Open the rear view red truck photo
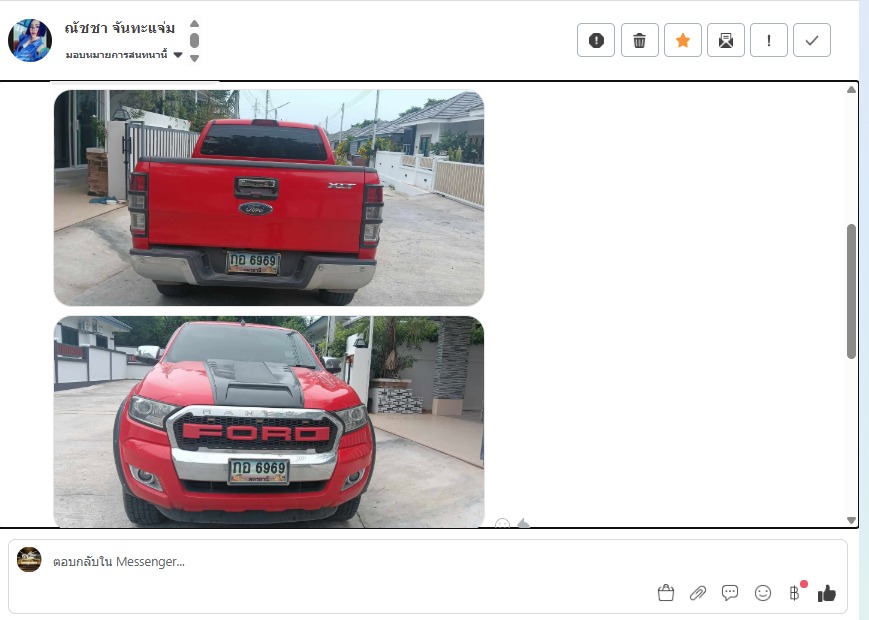The width and height of the screenshot is (869, 620). (x=268, y=197)
